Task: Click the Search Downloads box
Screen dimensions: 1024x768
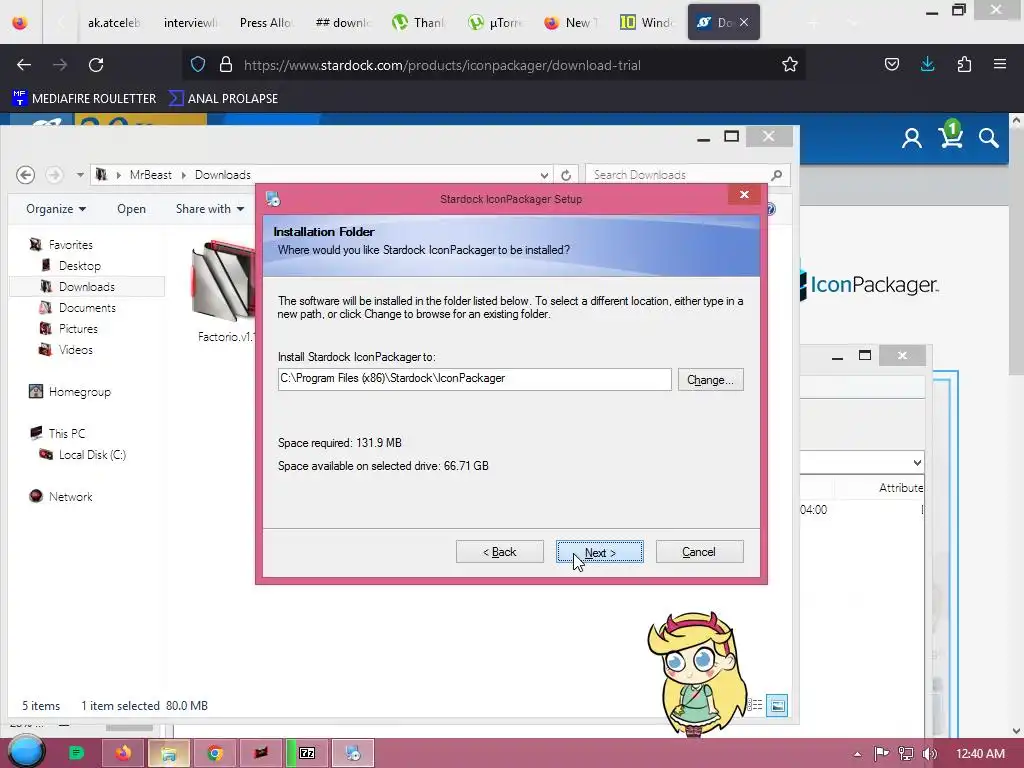Action: [x=679, y=175]
